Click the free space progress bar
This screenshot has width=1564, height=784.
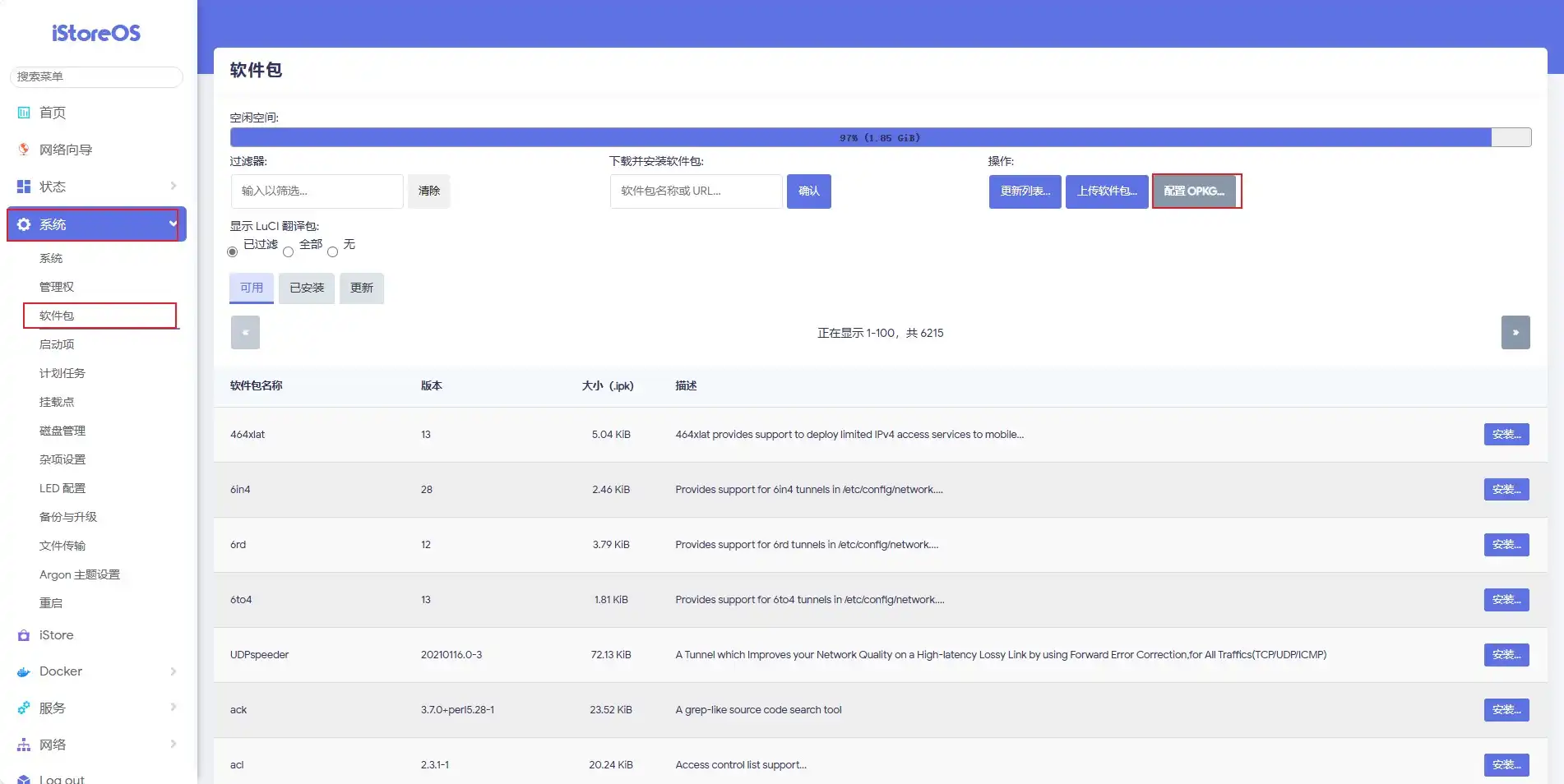(880, 137)
